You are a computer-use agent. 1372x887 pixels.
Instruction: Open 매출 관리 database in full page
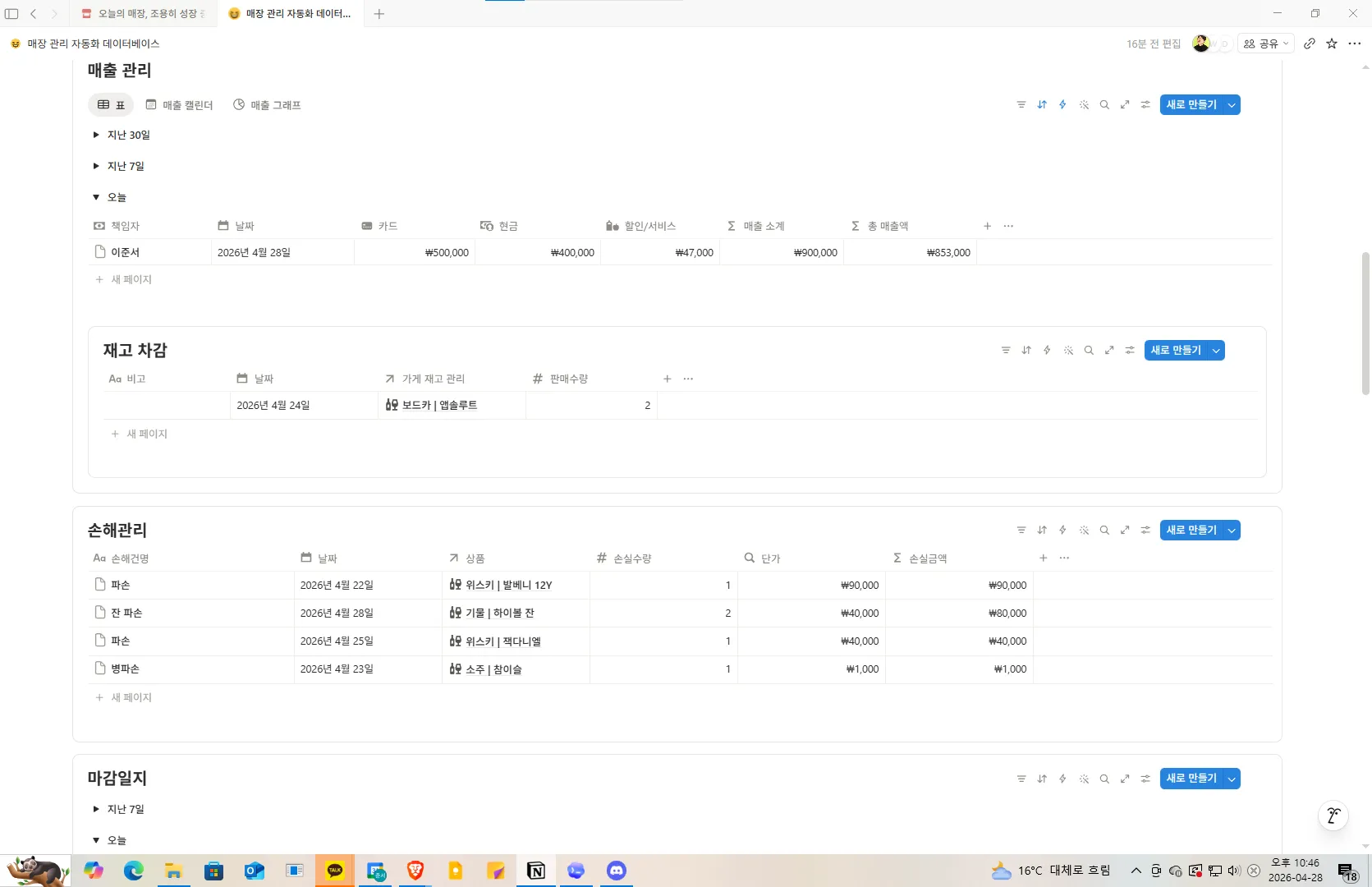click(1125, 105)
